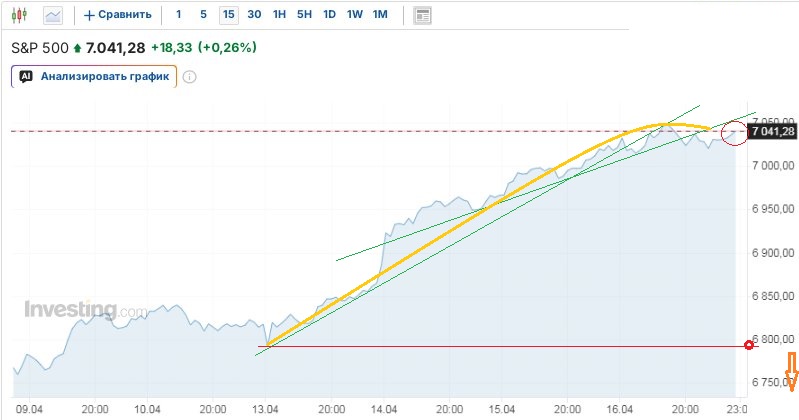799x420 pixels.
Task: Click the red circle marker at 6 800 level
Action: (x=750, y=346)
